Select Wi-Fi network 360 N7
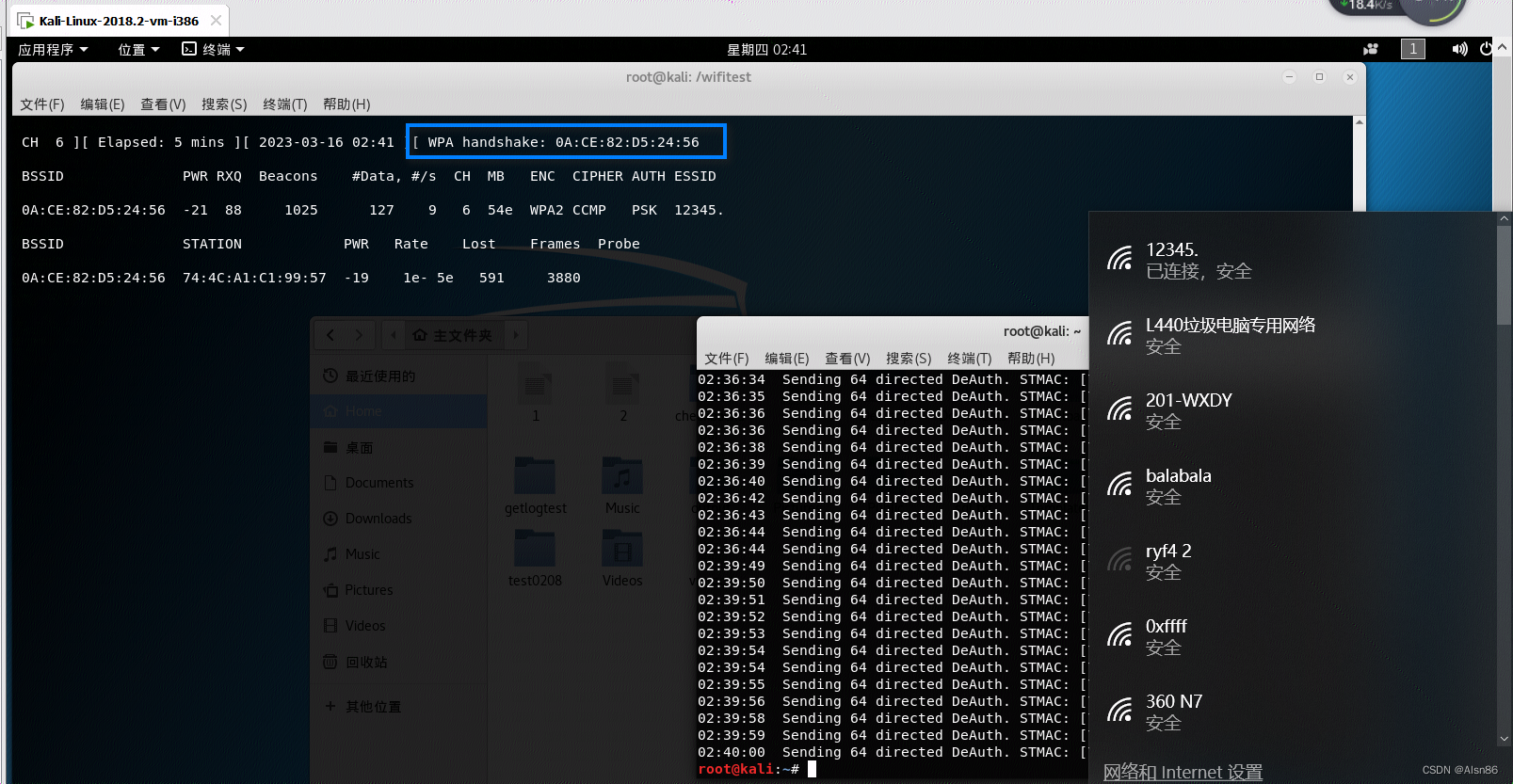Screen dimensions: 1513x784 pos(1293,712)
